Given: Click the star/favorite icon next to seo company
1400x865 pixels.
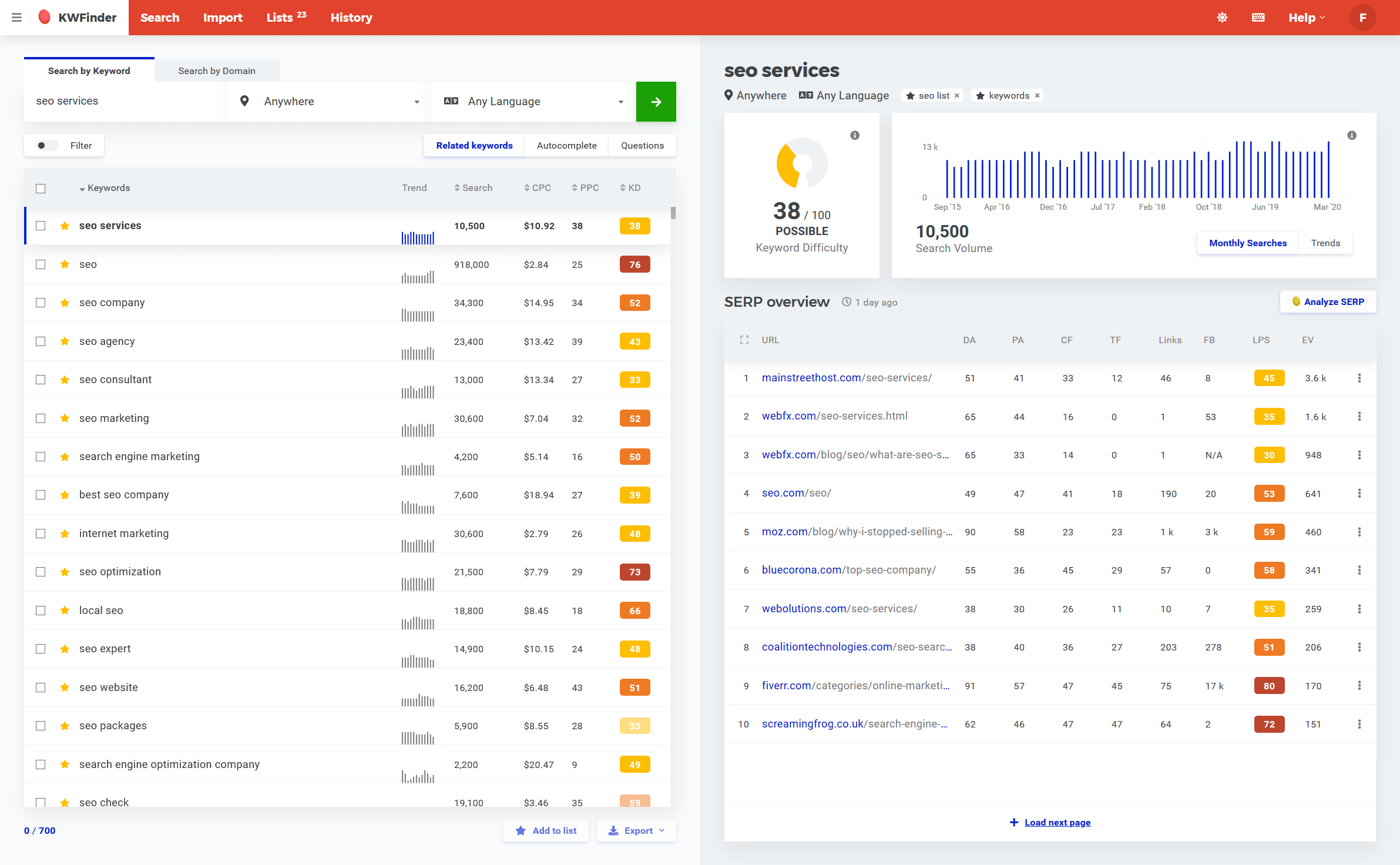Looking at the screenshot, I should point(65,302).
